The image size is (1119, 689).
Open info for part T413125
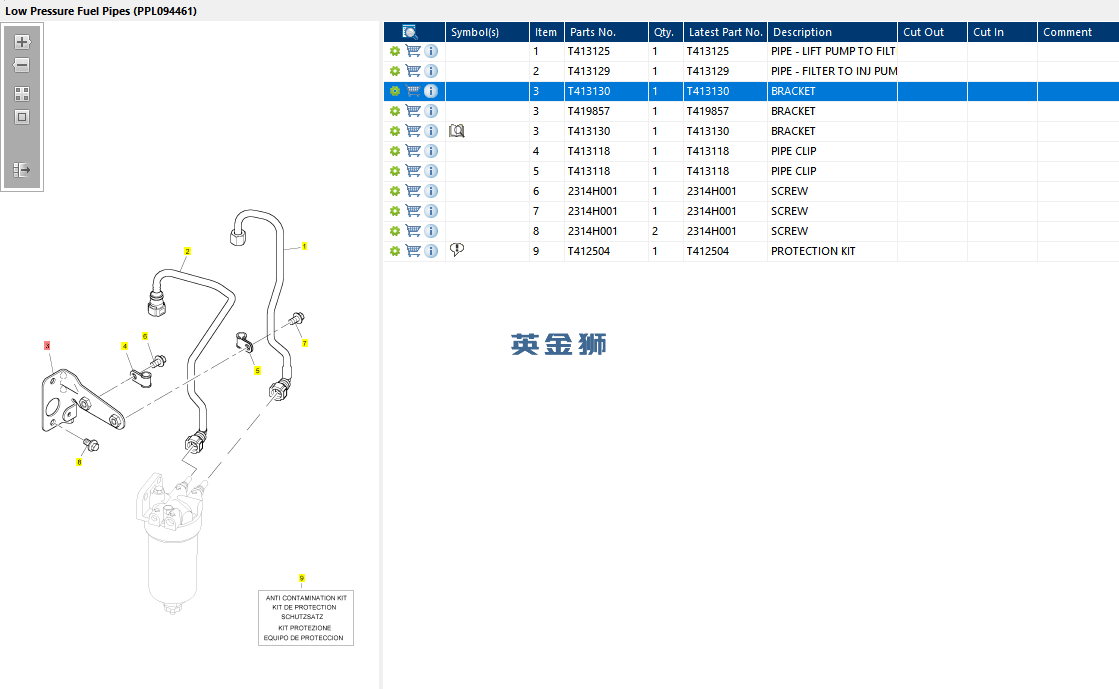[x=430, y=51]
